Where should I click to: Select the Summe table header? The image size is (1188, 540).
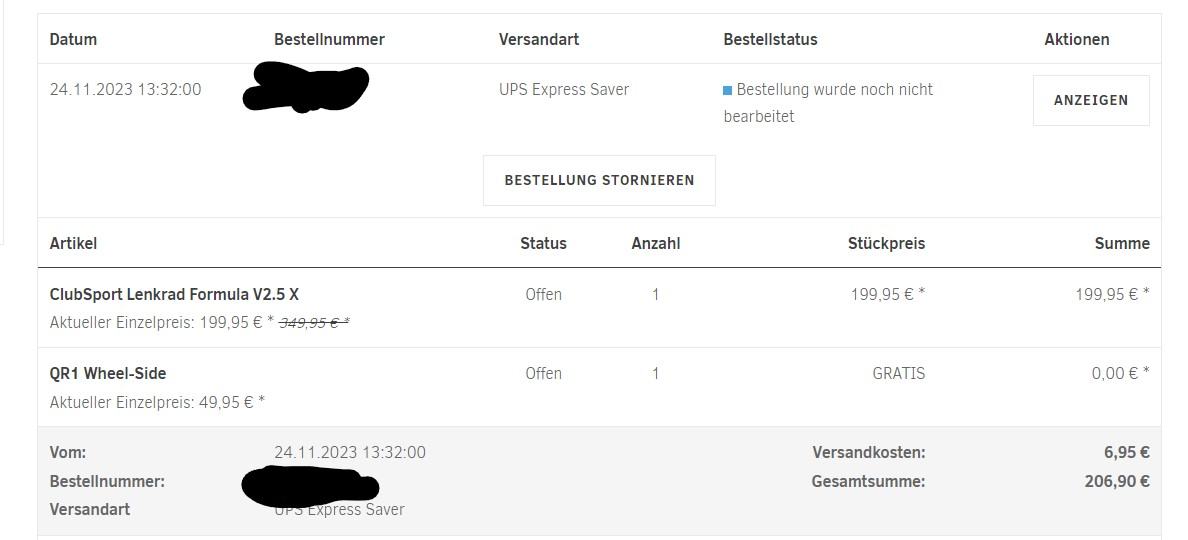pos(1122,243)
